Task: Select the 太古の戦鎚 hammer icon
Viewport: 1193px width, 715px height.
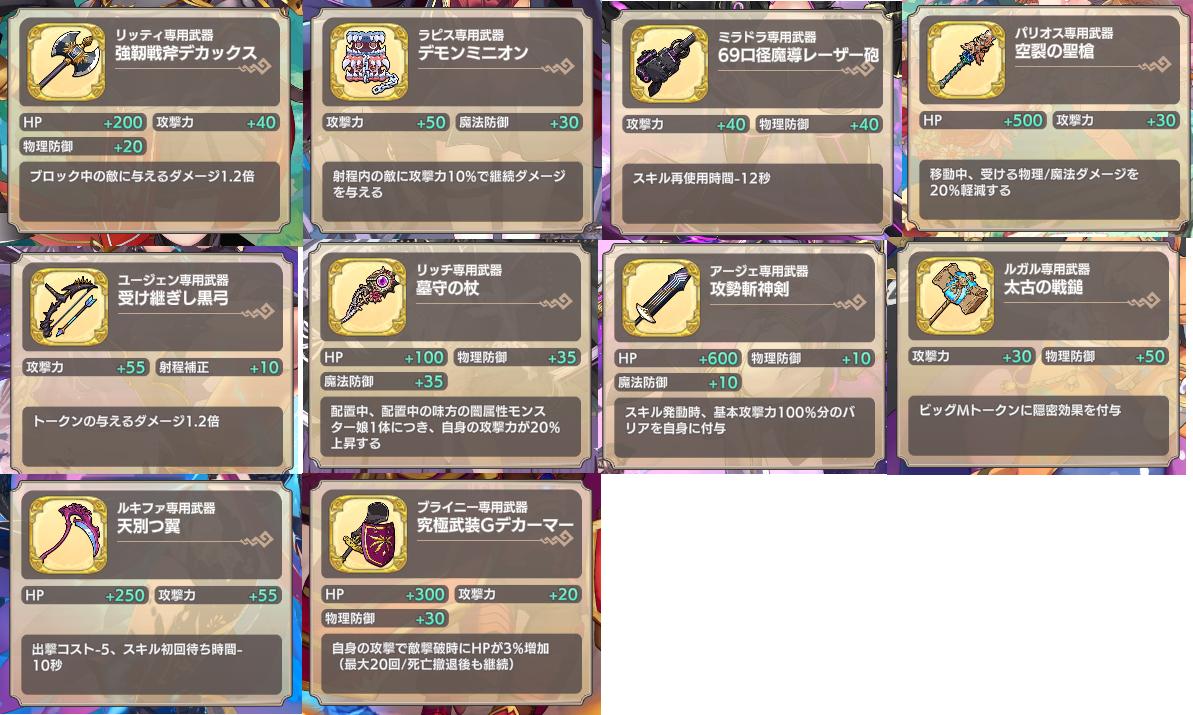Action: [x=955, y=295]
